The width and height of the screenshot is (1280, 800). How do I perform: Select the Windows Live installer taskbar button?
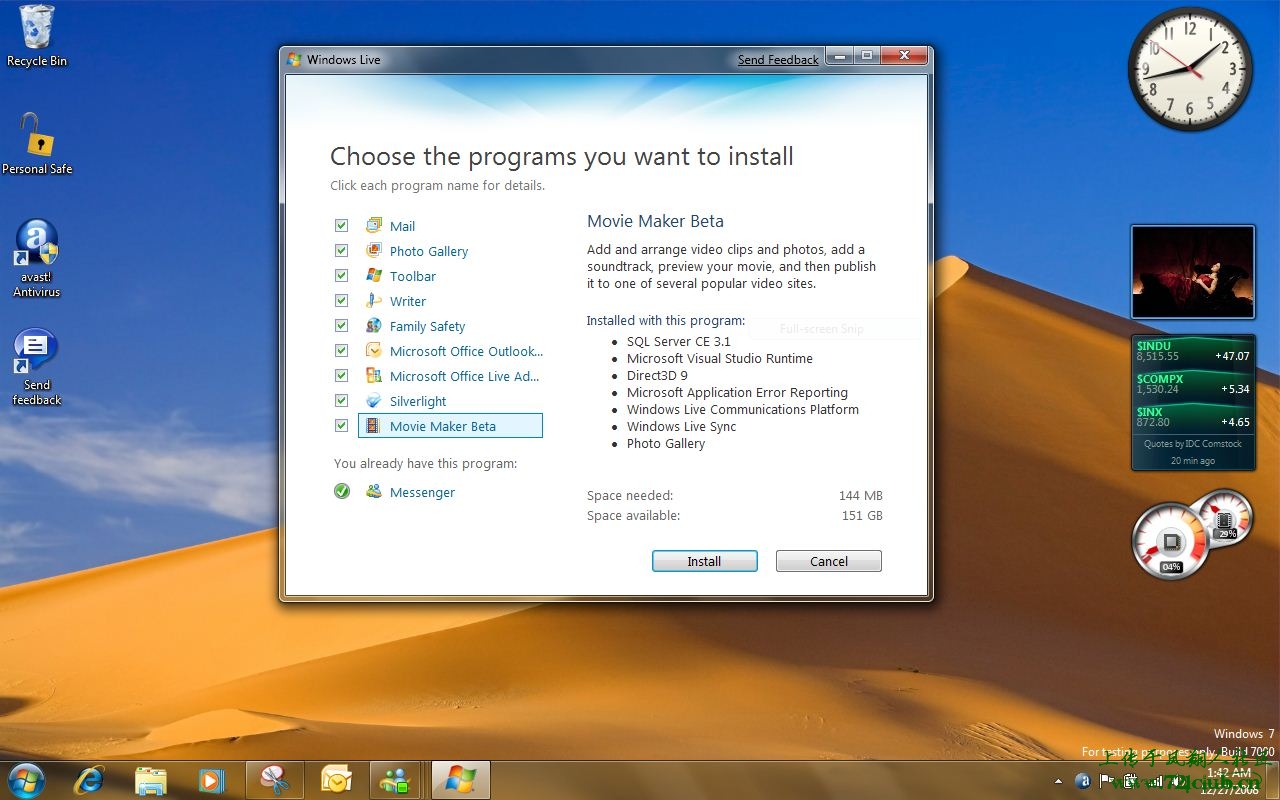pos(460,779)
